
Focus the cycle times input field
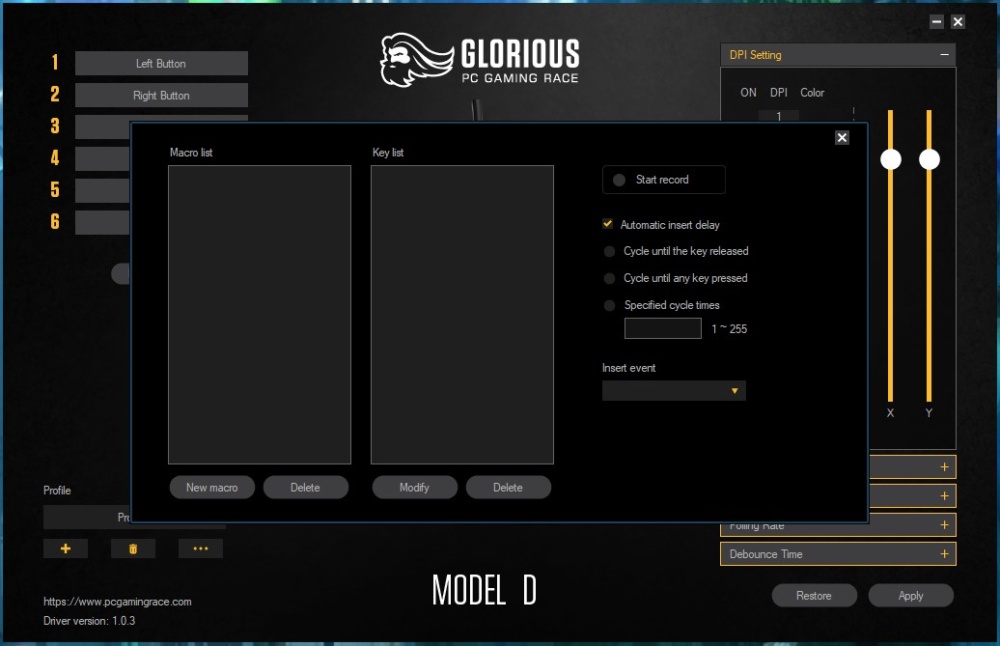click(663, 328)
